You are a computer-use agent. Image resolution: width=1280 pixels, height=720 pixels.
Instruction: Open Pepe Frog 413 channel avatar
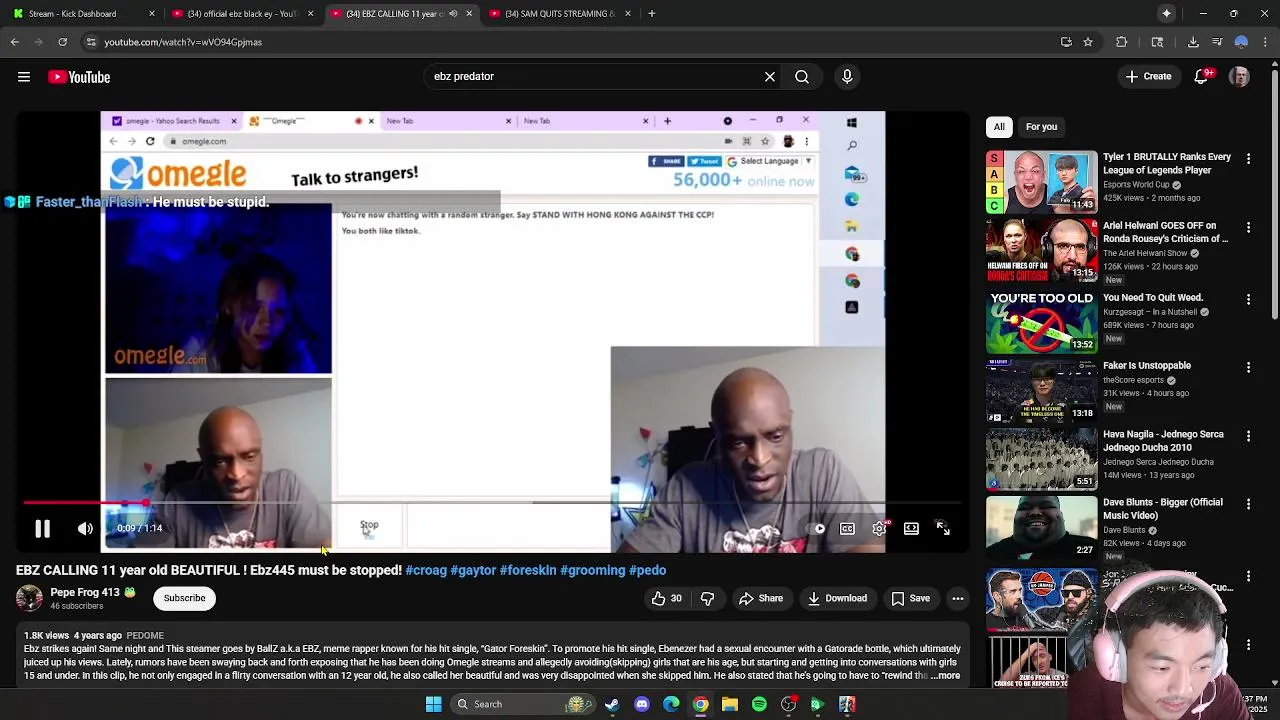pos(29,598)
